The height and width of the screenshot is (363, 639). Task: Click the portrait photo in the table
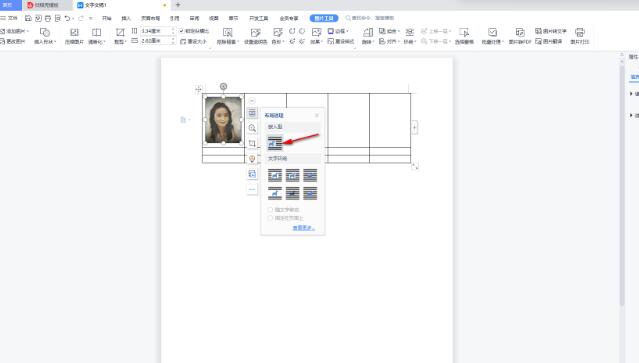223,120
